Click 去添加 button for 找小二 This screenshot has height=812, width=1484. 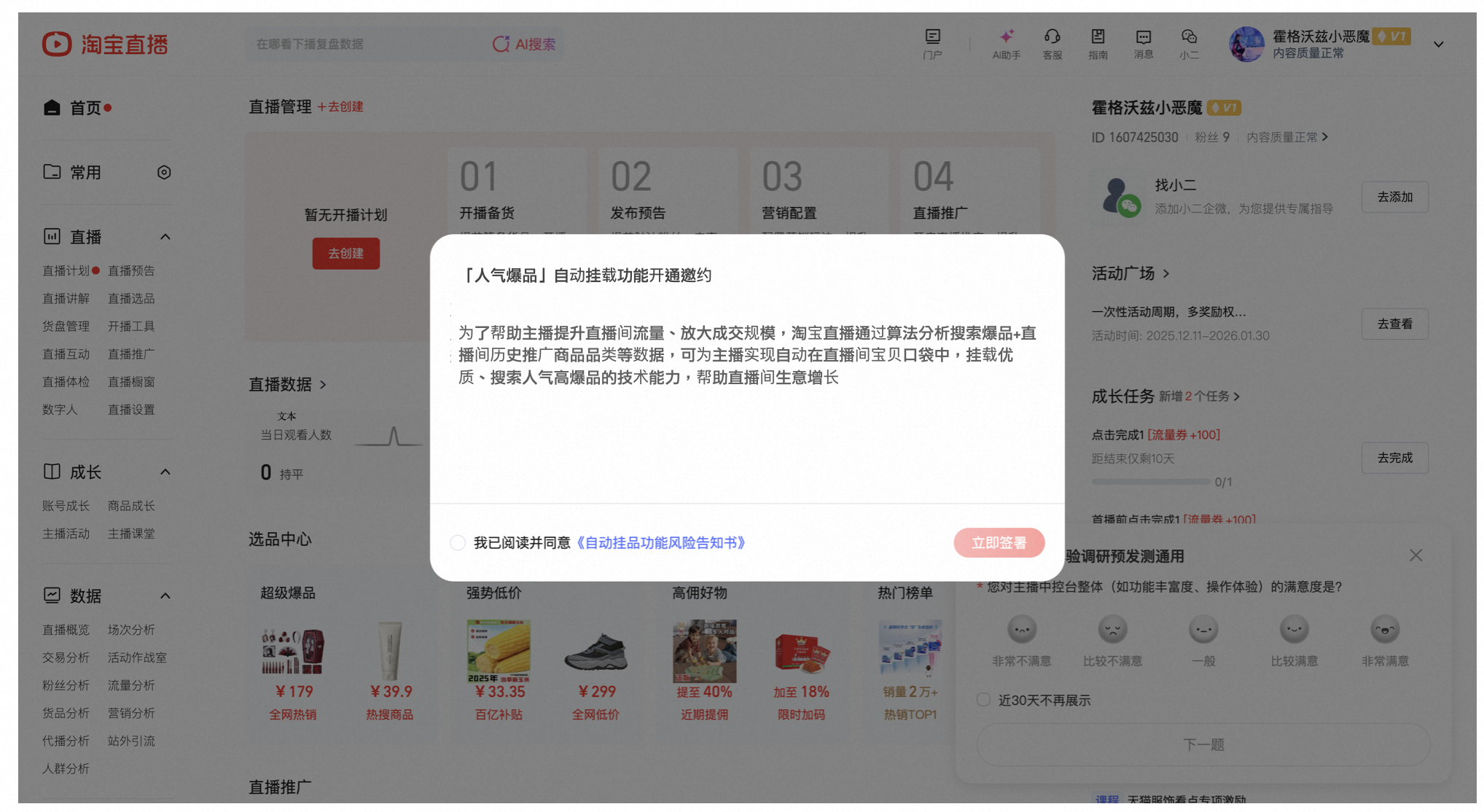tap(1394, 197)
